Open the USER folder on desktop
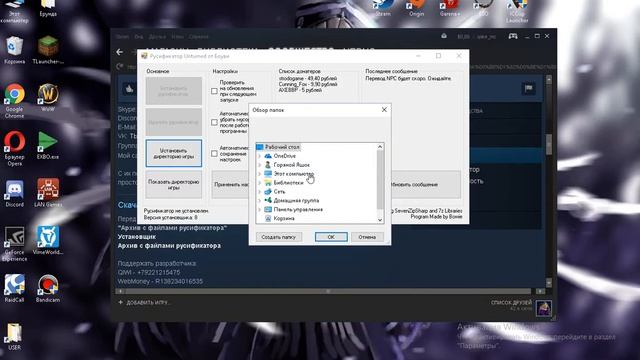The width and height of the screenshot is (640, 360). point(15,336)
